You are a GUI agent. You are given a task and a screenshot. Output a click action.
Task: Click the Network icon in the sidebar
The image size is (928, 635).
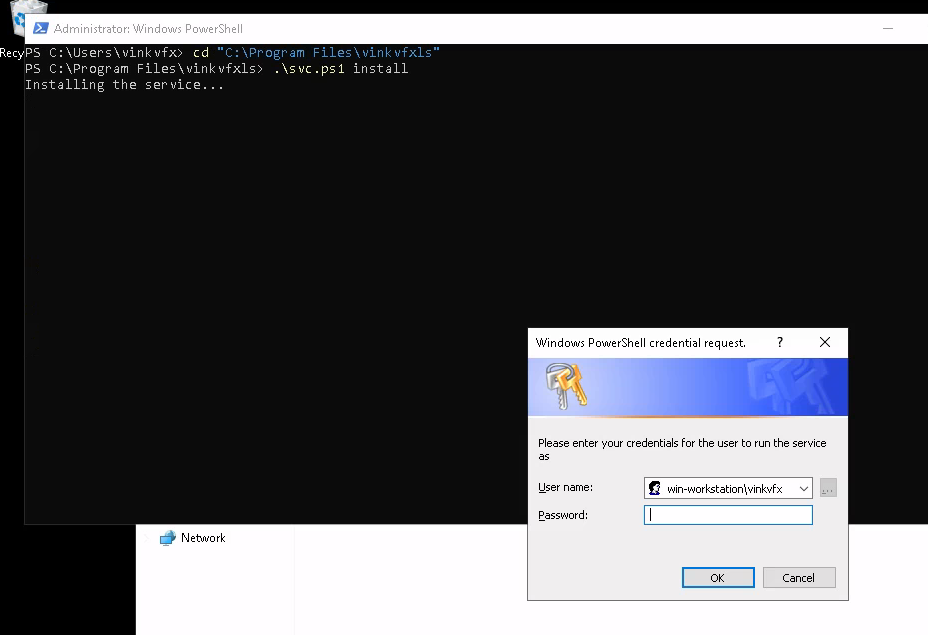pyautogui.click(x=166, y=538)
